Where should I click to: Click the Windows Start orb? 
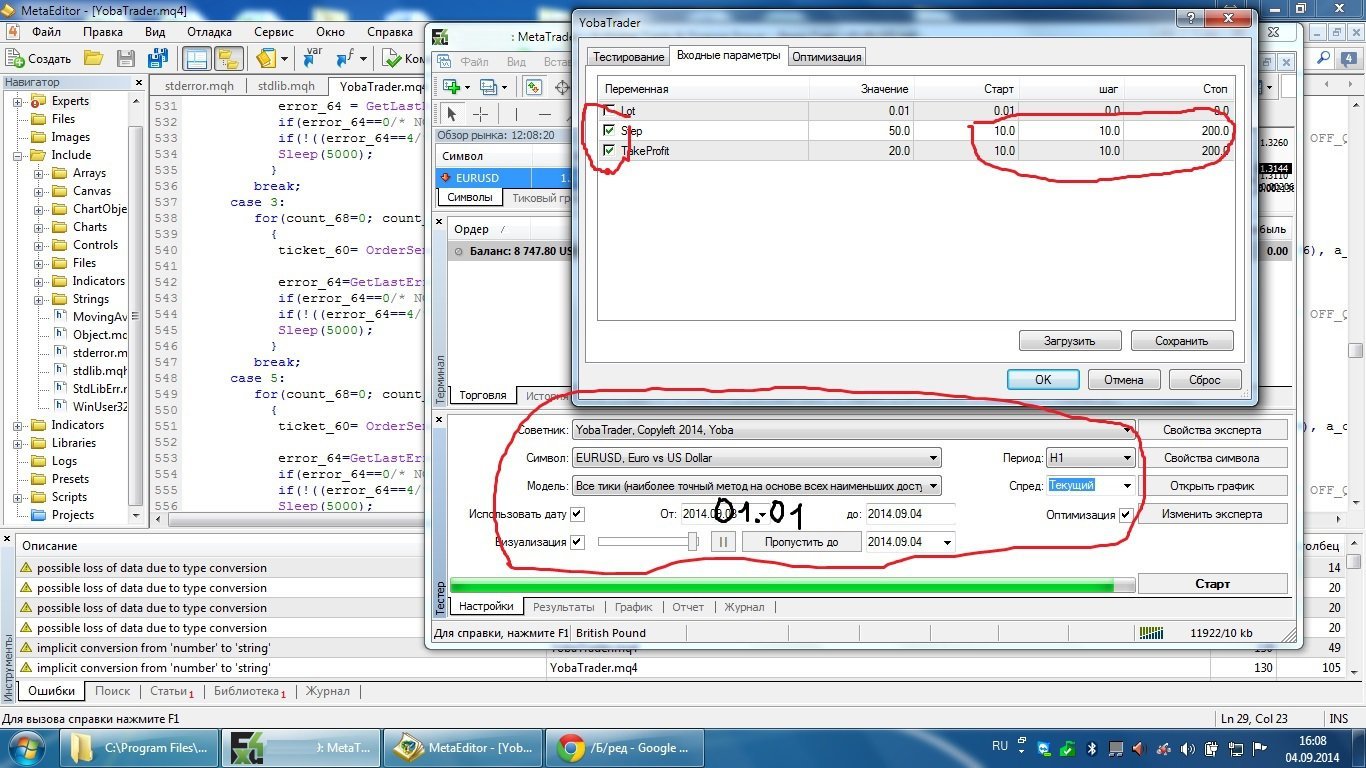[x=24, y=747]
